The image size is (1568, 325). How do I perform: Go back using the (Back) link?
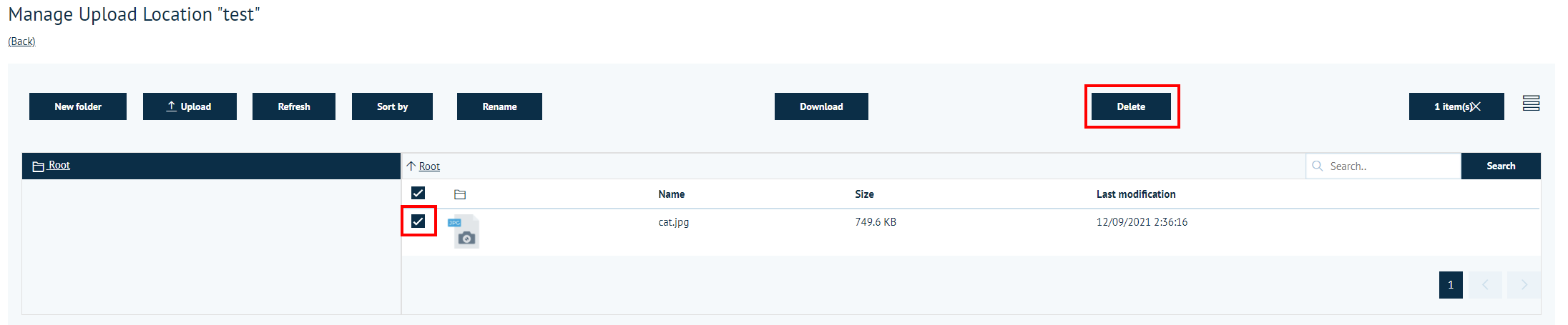point(21,41)
